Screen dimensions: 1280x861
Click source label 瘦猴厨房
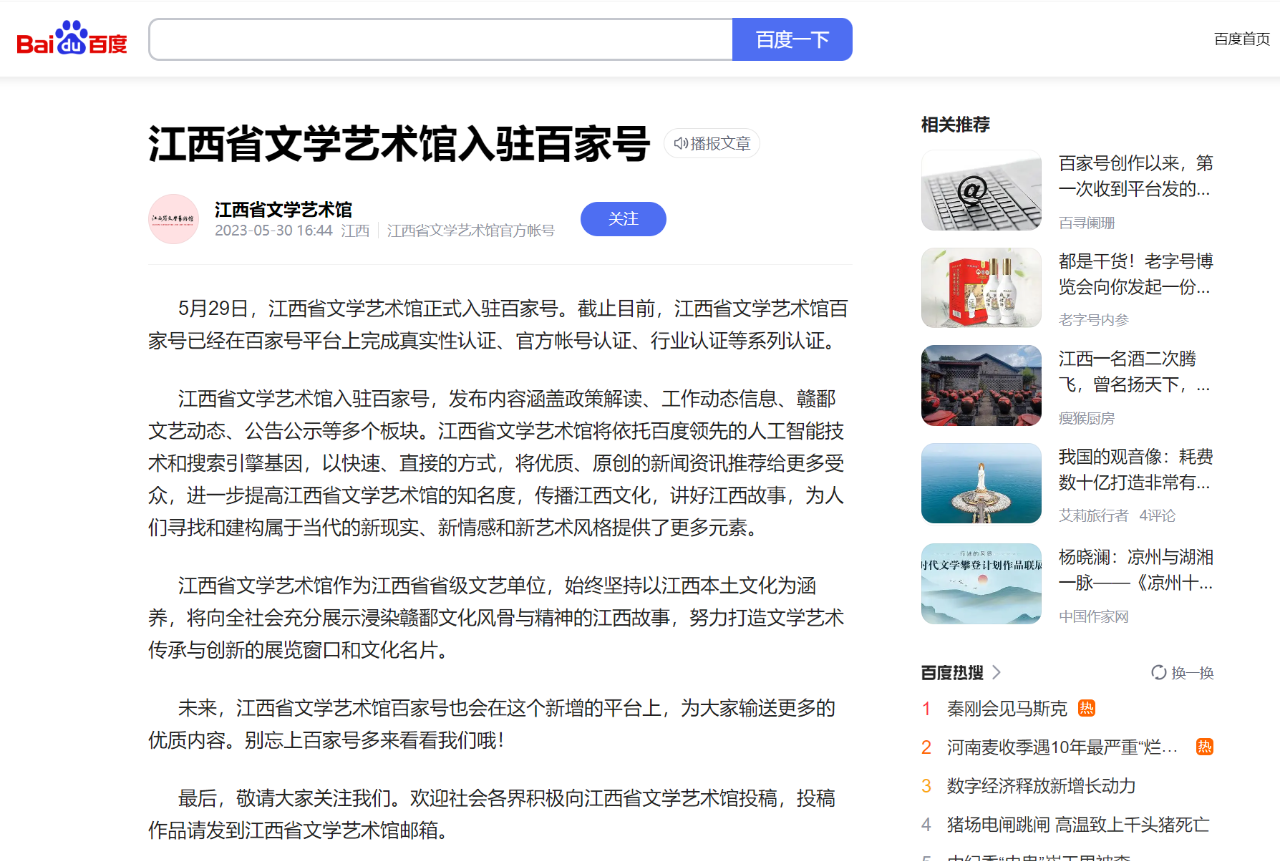pyautogui.click(x=1087, y=417)
